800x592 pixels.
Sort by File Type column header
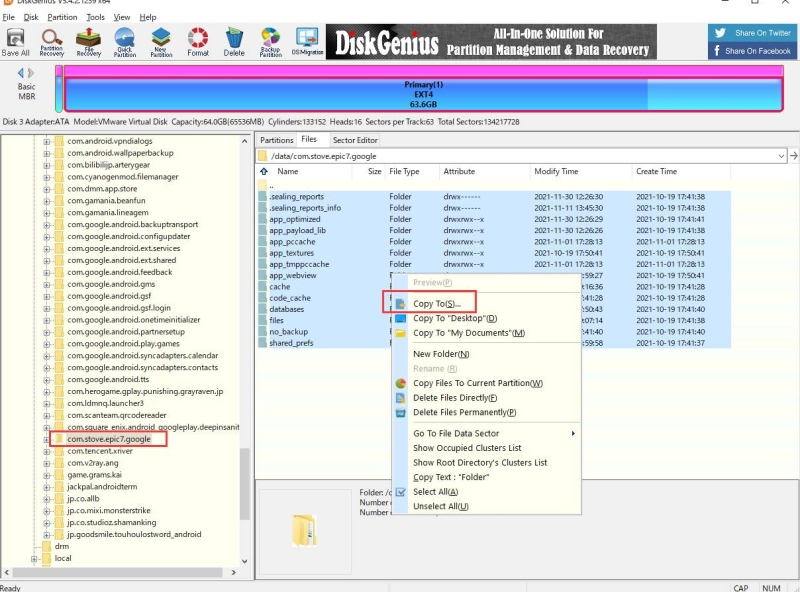[404, 171]
